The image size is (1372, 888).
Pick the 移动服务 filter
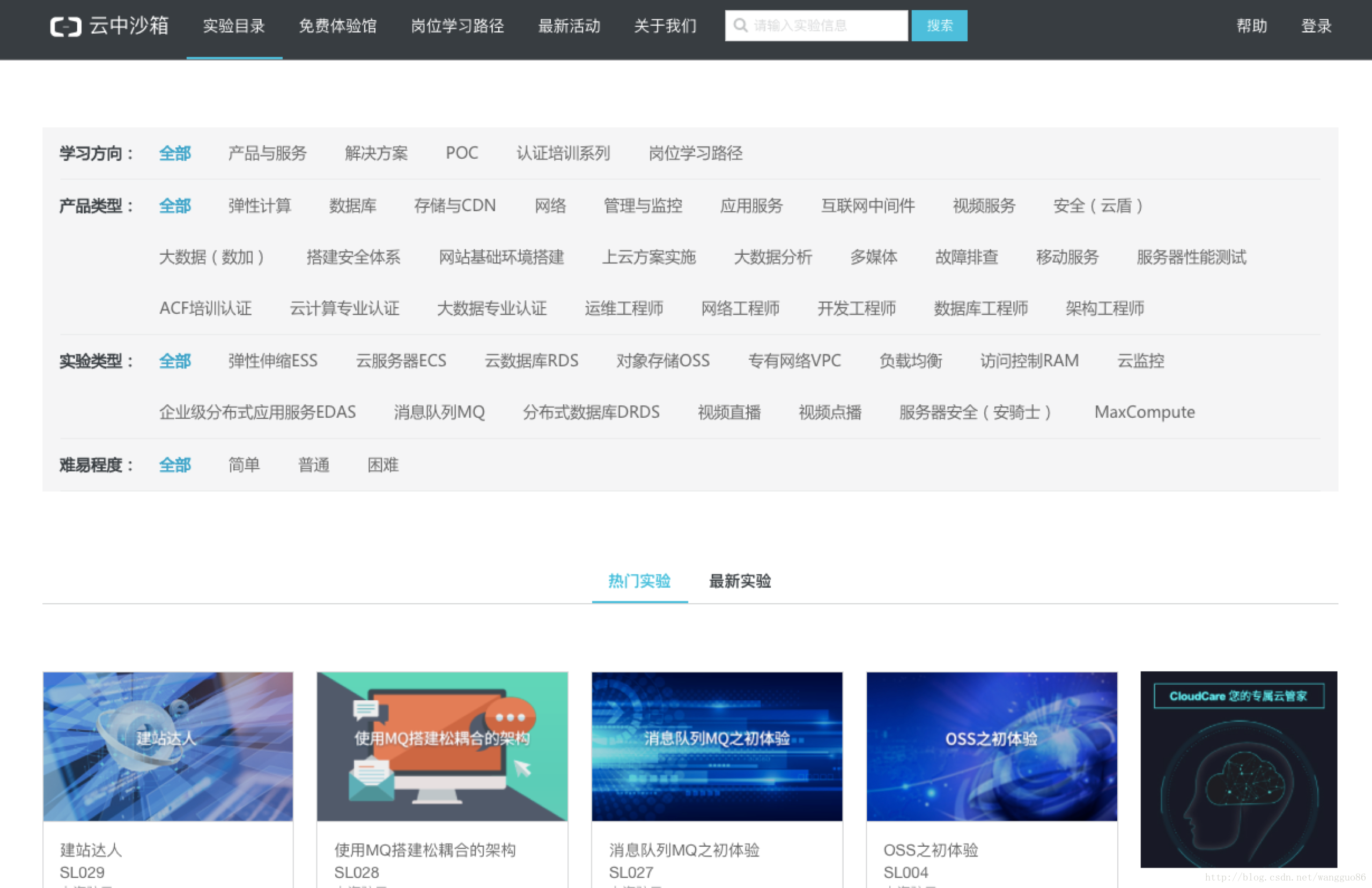[x=1068, y=257]
